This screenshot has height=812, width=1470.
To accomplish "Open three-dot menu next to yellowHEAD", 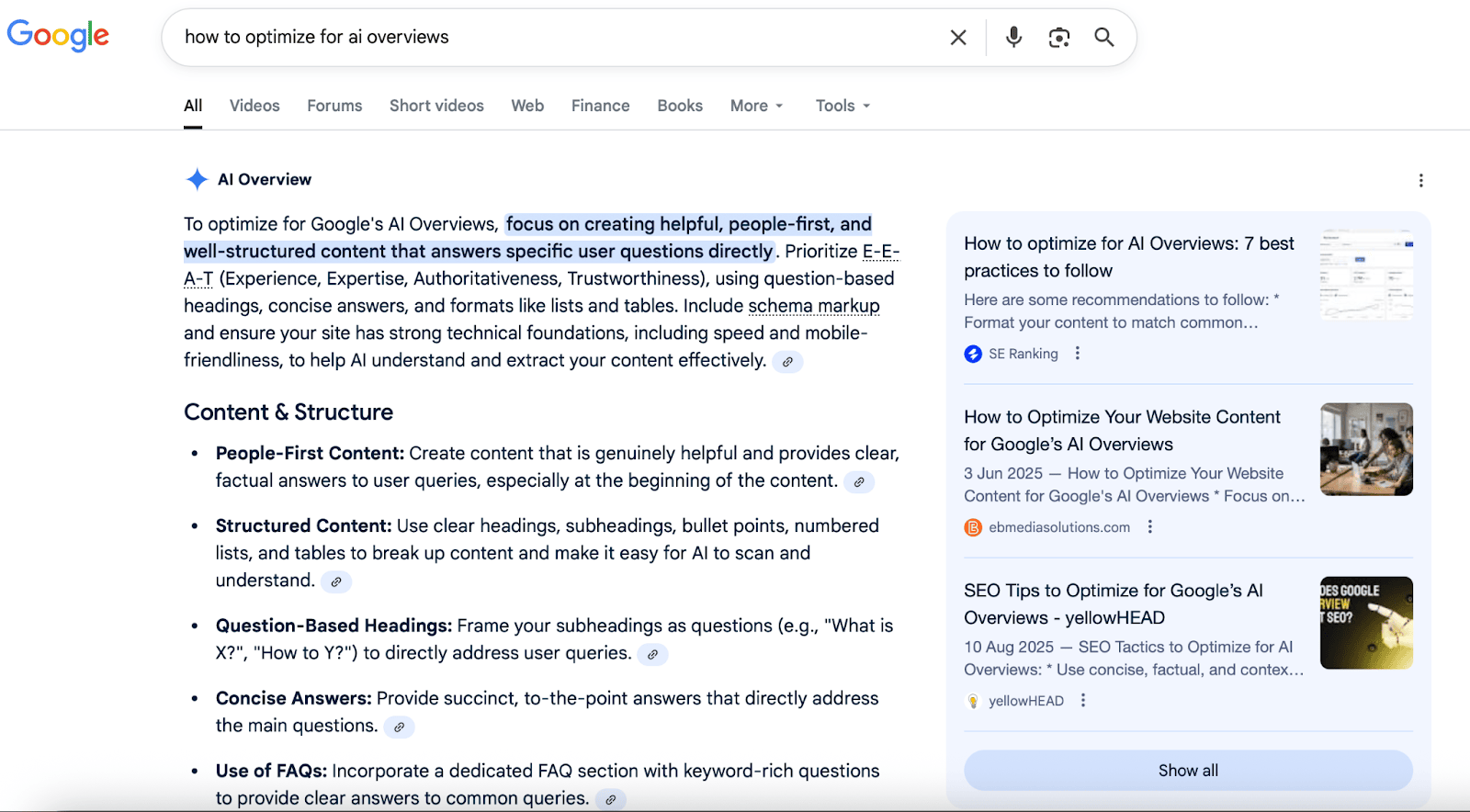I will pyautogui.click(x=1083, y=701).
